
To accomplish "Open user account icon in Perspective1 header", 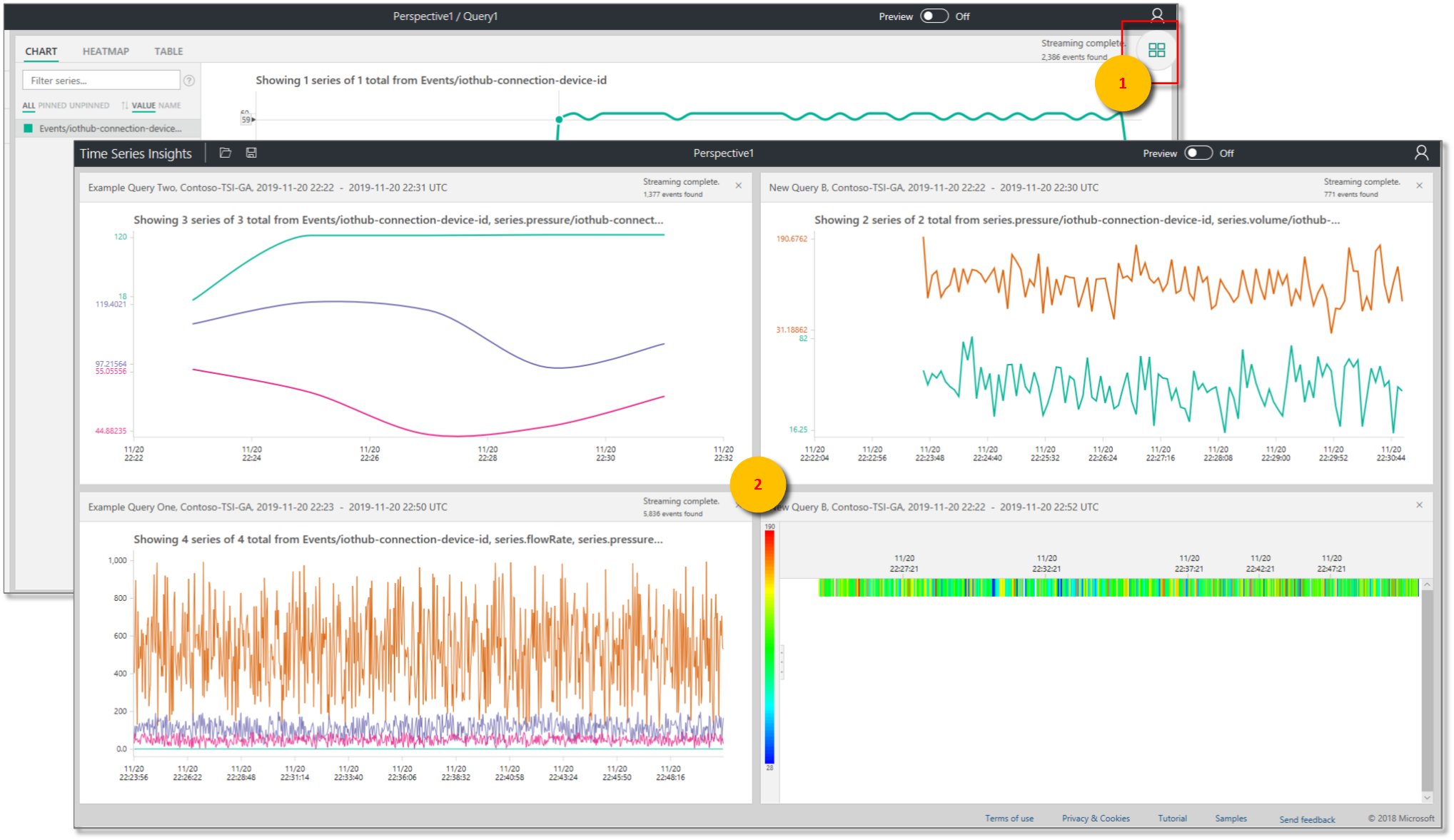I will (1420, 153).
